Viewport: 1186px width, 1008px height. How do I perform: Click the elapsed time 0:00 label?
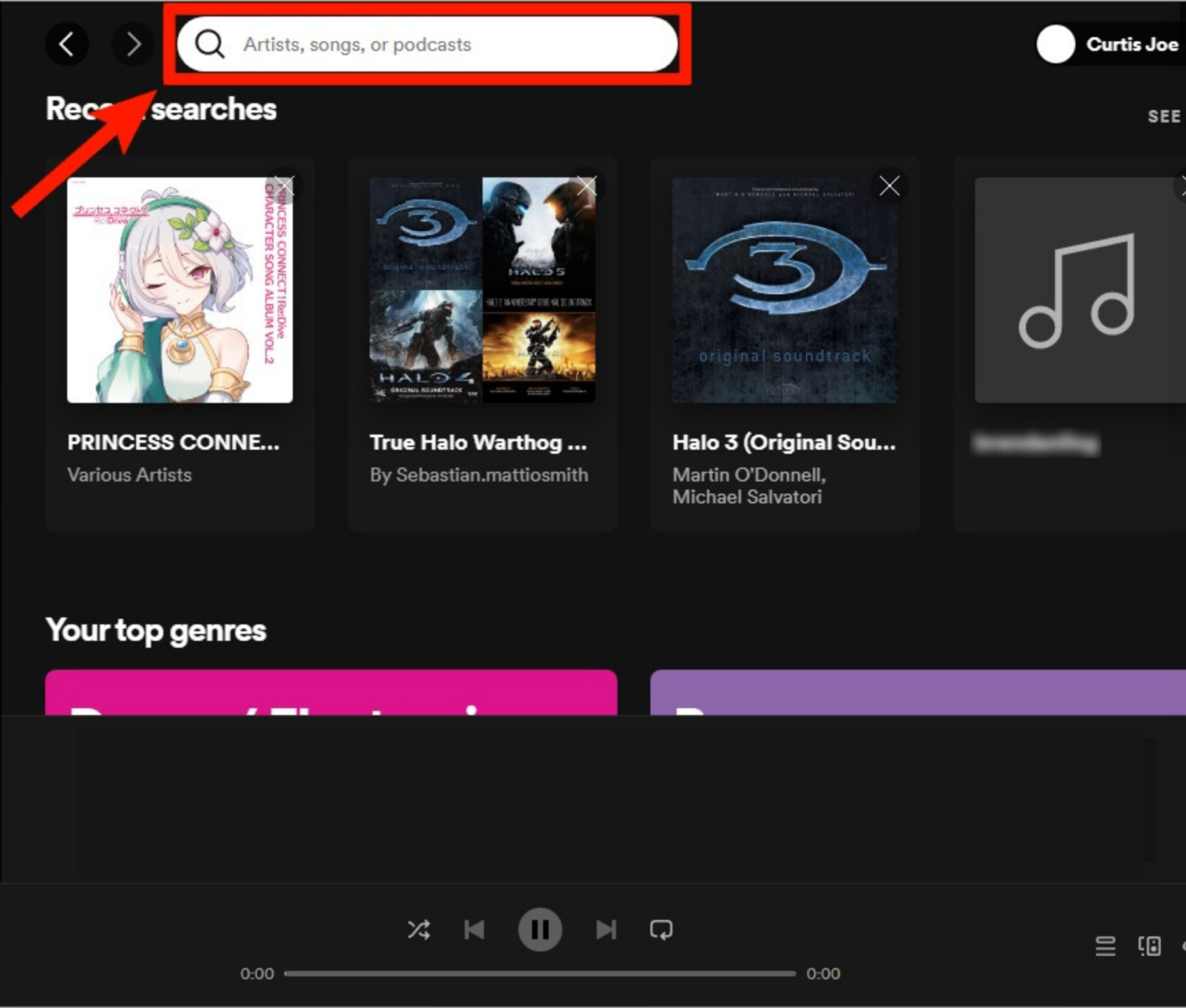click(257, 974)
